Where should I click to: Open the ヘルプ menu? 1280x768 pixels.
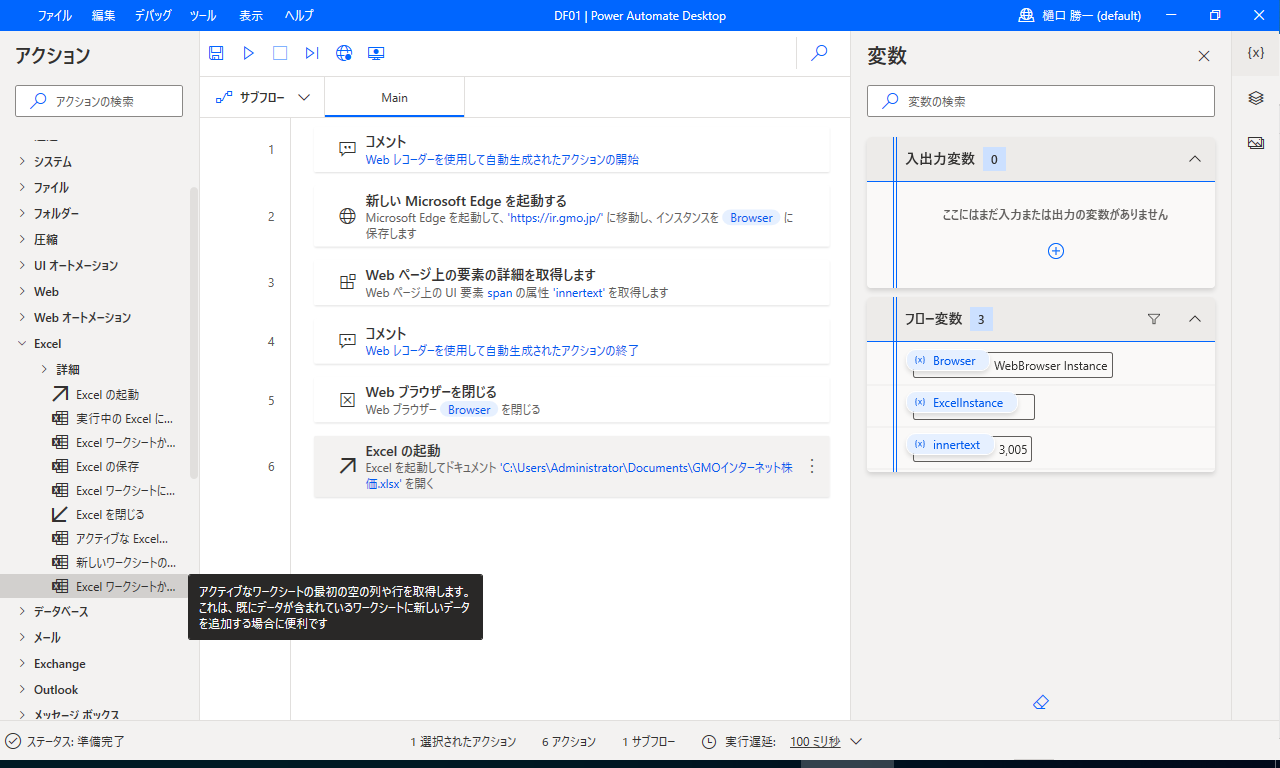[x=298, y=16]
